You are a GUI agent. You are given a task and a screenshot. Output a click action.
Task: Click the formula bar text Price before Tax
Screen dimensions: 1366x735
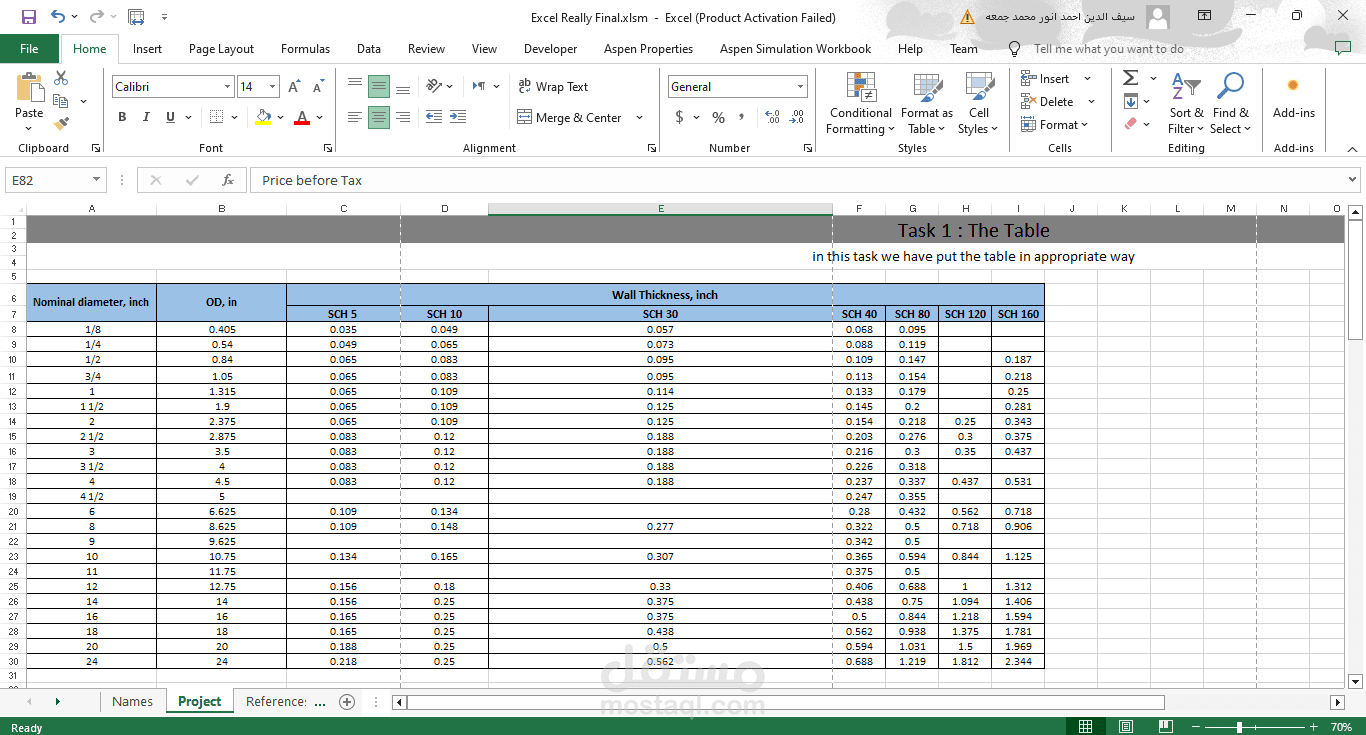[x=312, y=180]
